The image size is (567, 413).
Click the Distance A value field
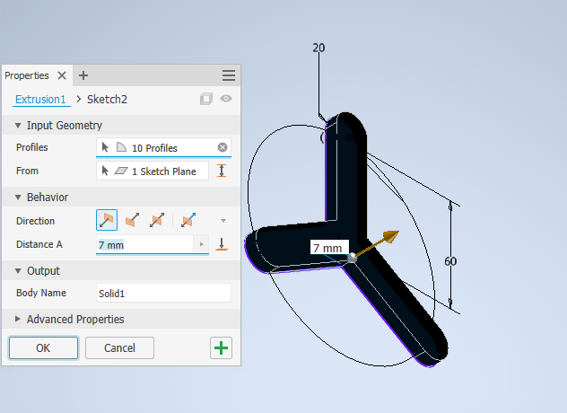pyautogui.click(x=145, y=245)
